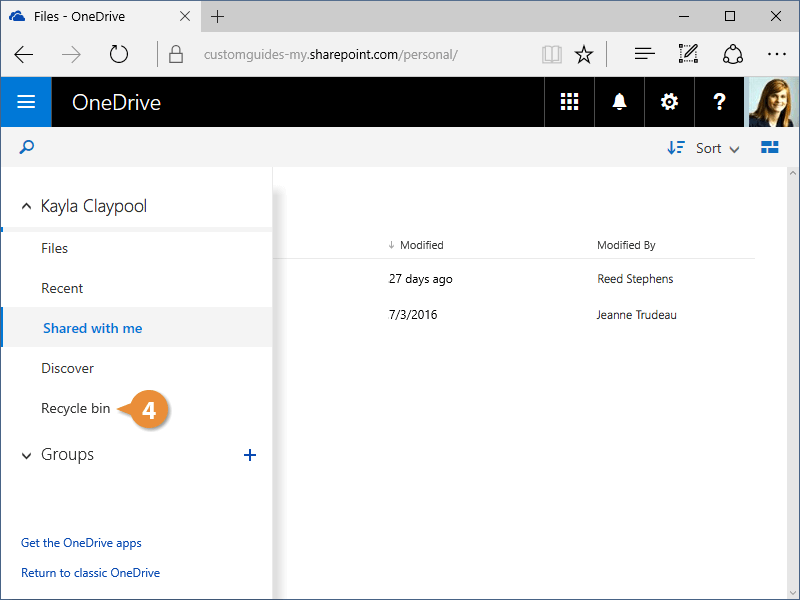Open the settings gear in OneDrive header
This screenshot has width=800, height=600.
[x=669, y=102]
